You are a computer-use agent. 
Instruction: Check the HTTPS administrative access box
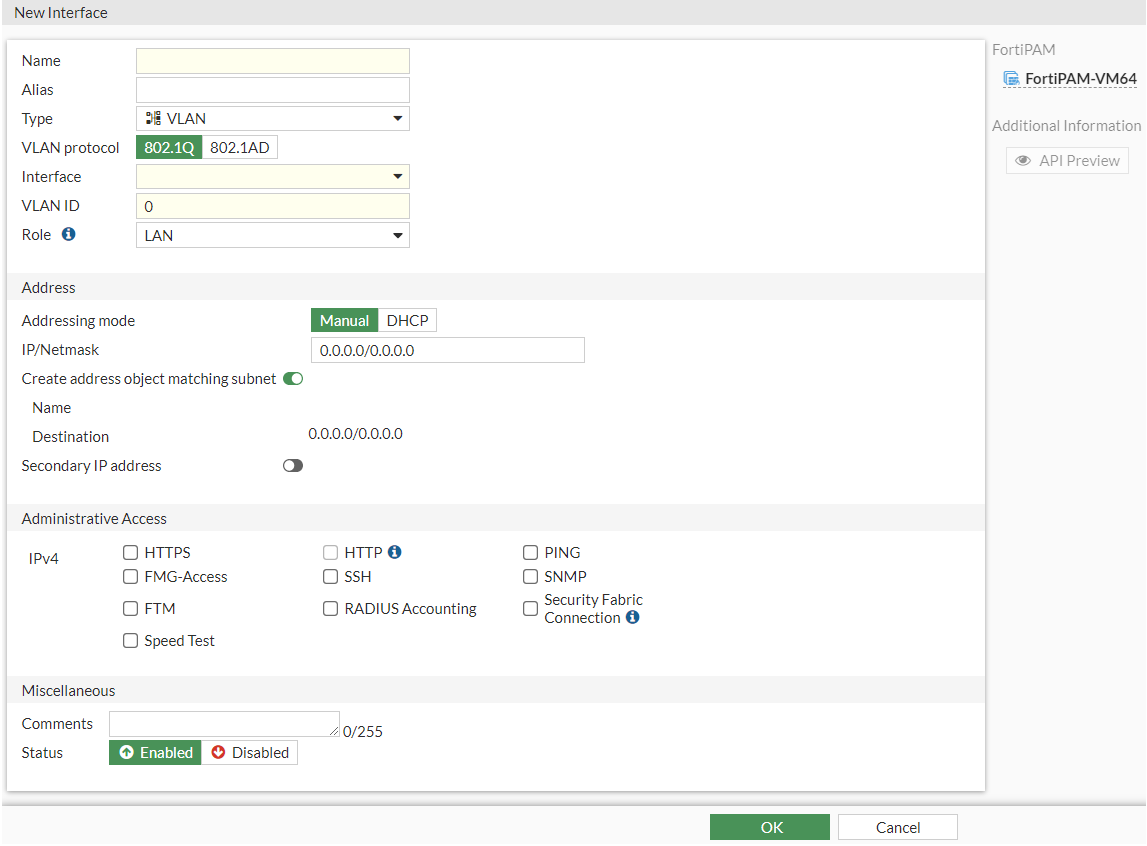tap(130, 551)
